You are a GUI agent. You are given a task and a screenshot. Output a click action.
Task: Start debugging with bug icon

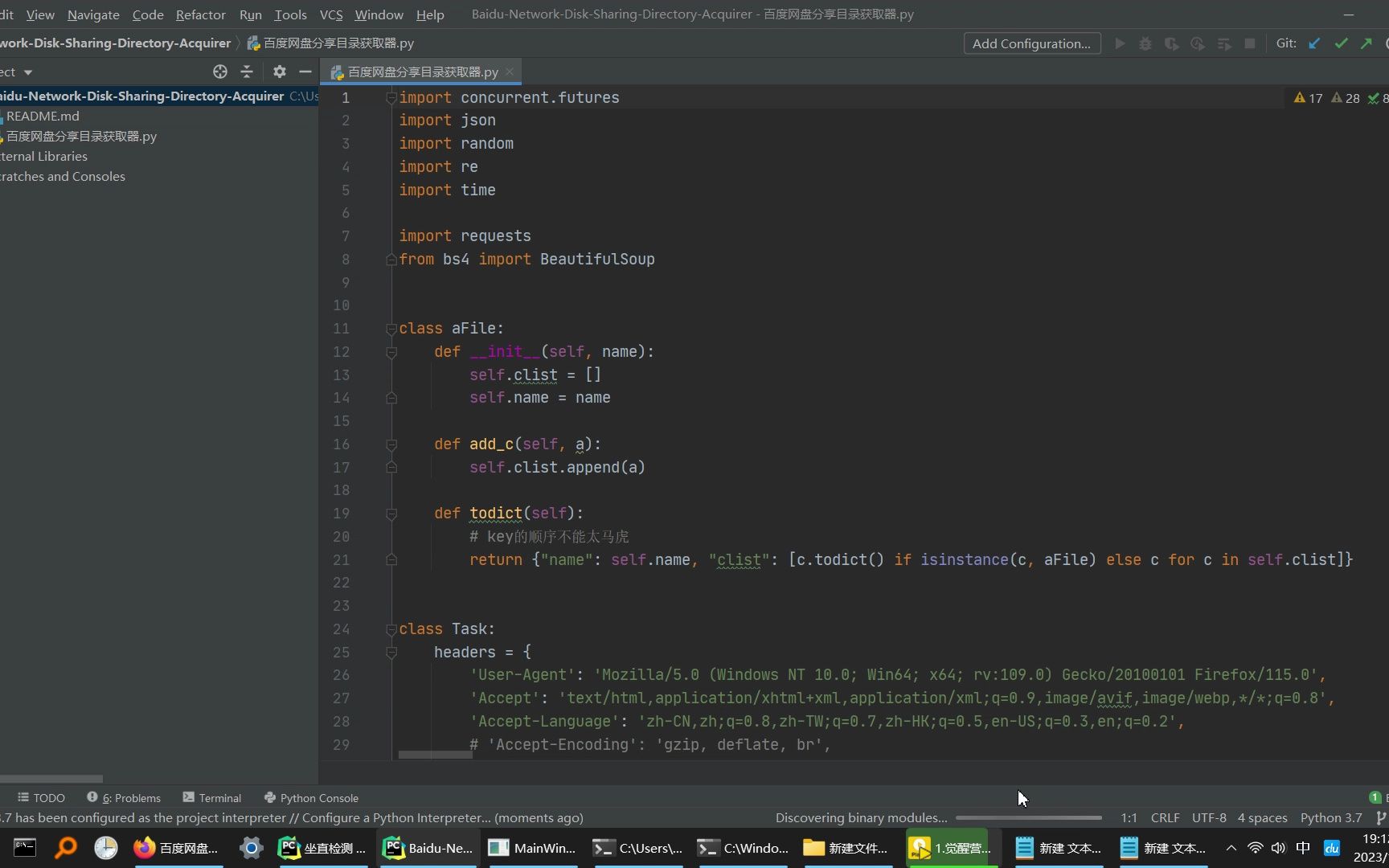coord(1145,43)
